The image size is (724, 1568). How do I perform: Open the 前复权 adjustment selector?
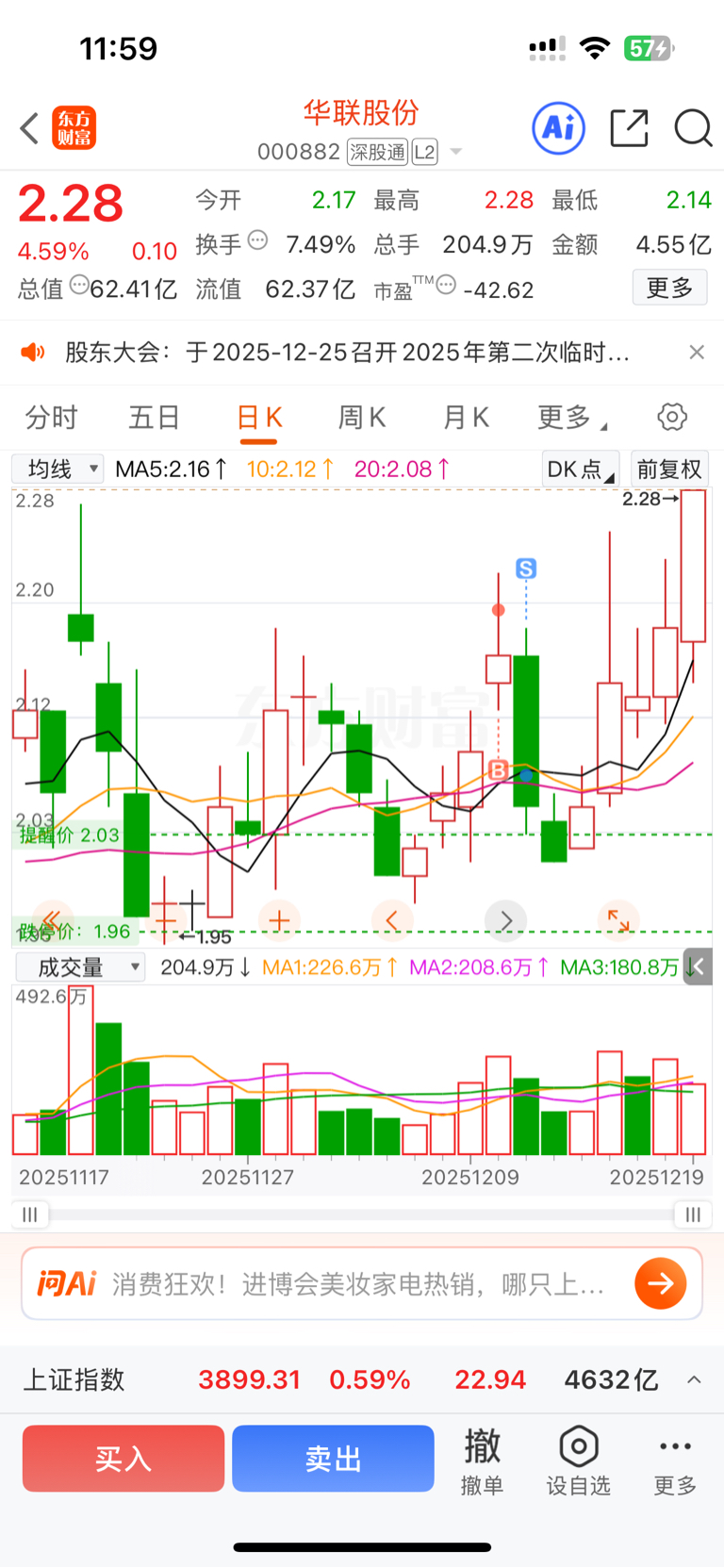(x=669, y=469)
